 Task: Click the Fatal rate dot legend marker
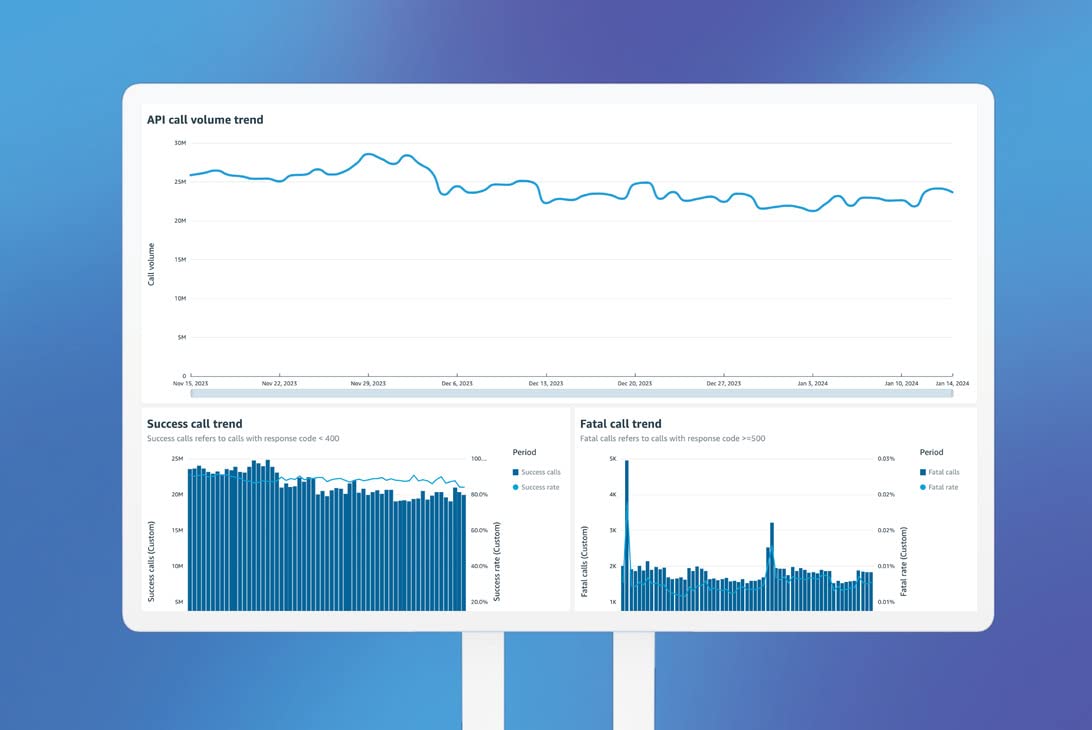click(922, 487)
